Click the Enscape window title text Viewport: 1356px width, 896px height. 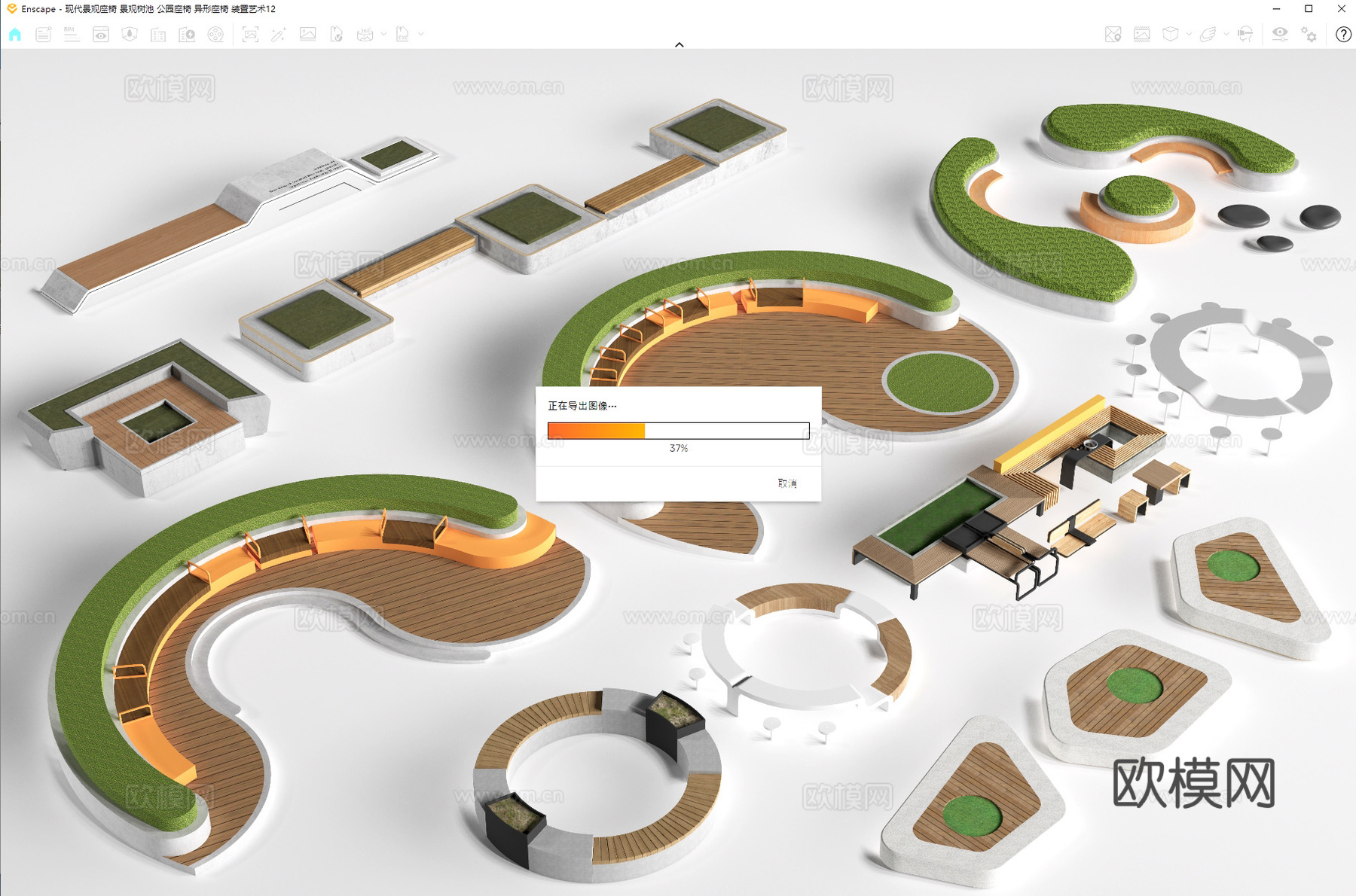coord(148,9)
